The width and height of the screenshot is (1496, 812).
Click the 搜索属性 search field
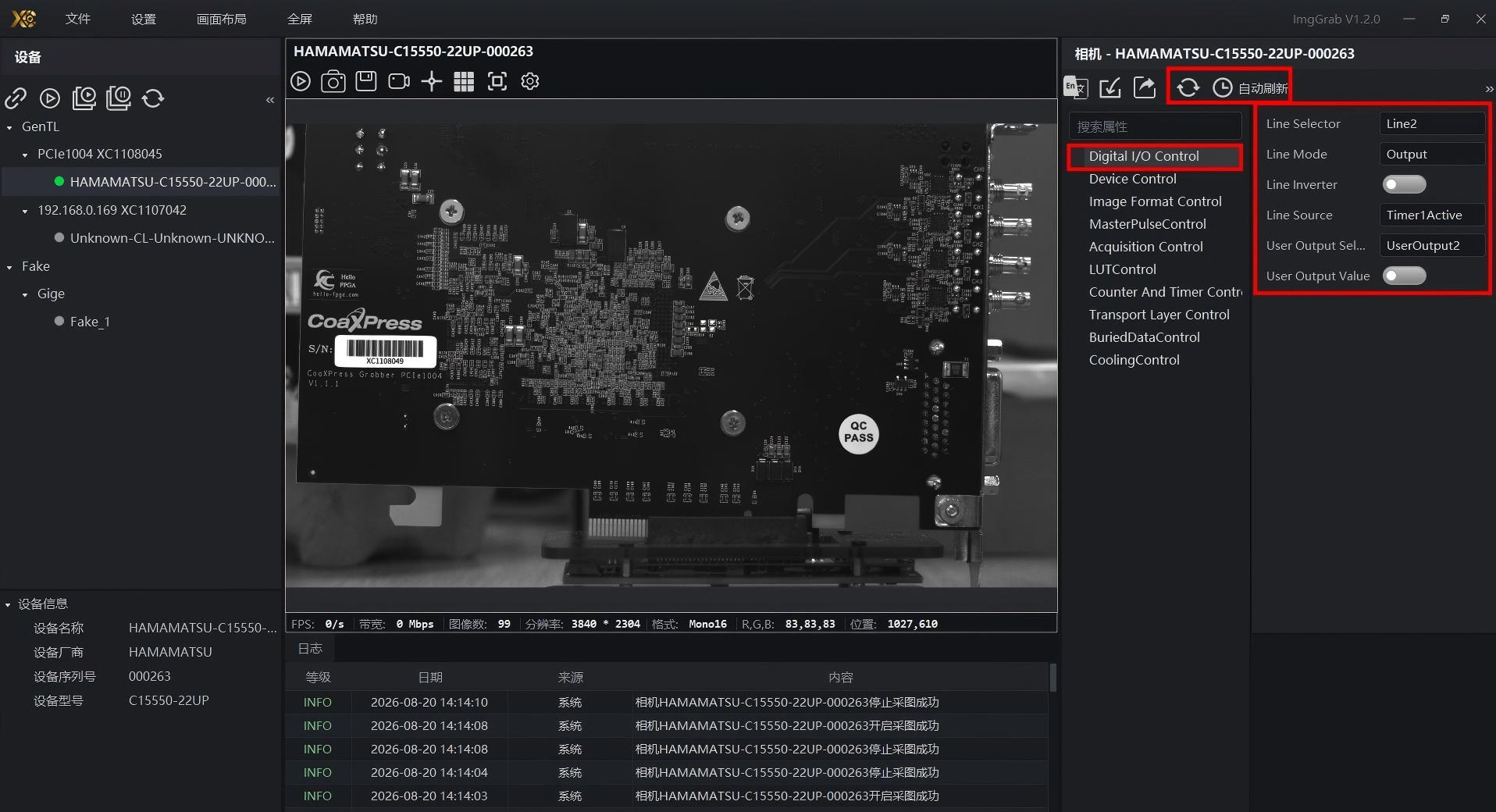click(x=1155, y=126)
